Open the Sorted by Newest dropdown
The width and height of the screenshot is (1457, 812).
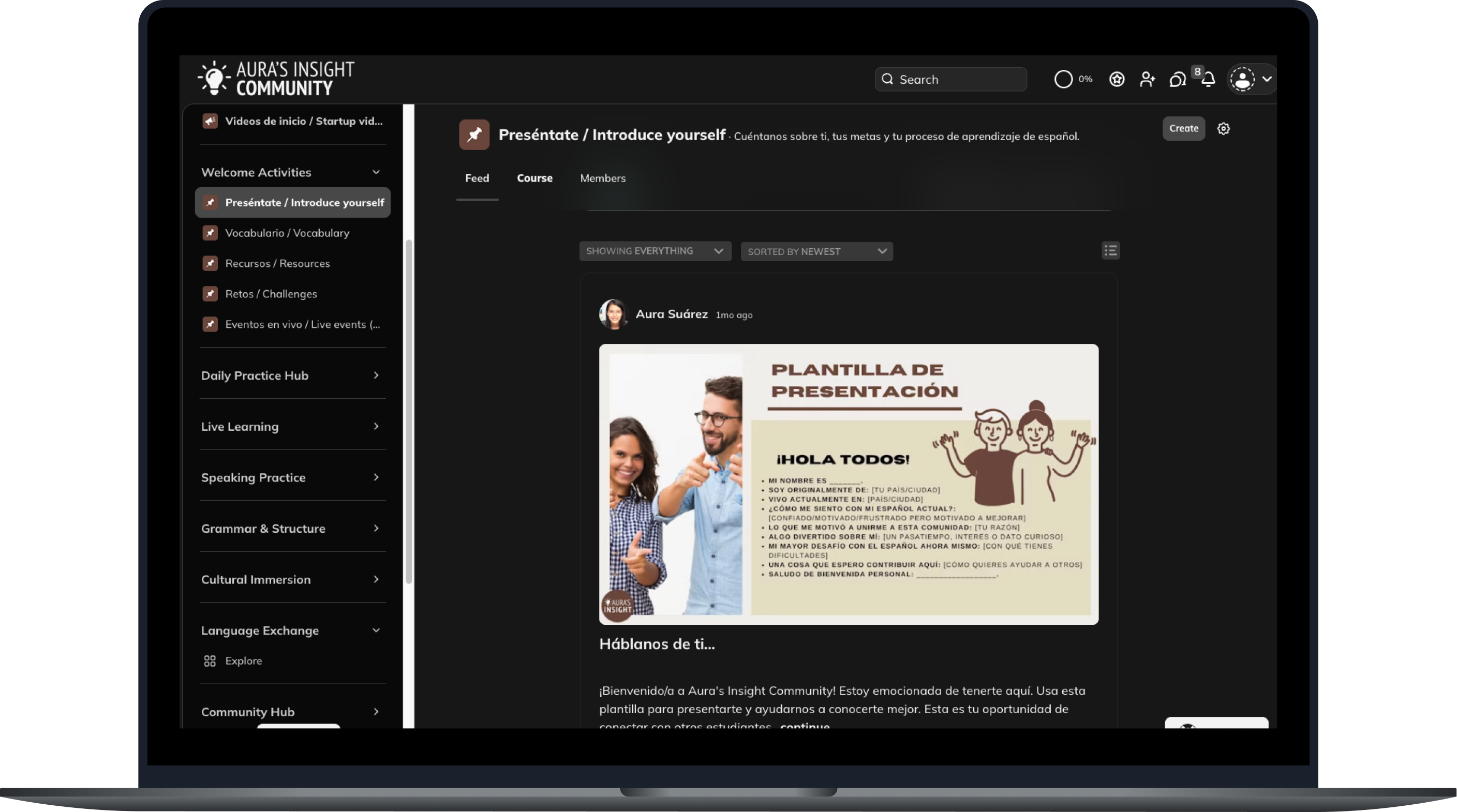tap(816, 251)
